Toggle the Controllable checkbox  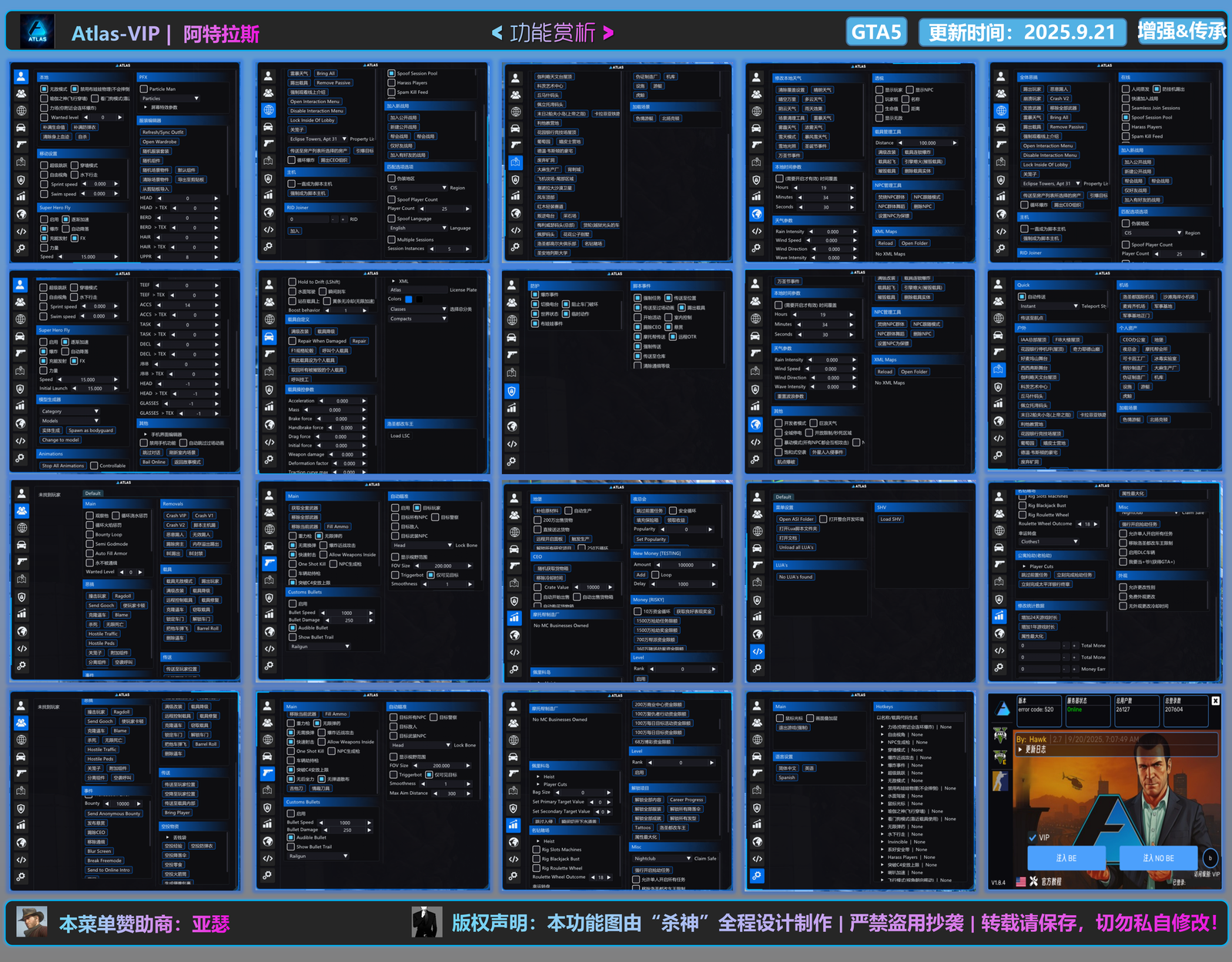click(x=94, y=466)
